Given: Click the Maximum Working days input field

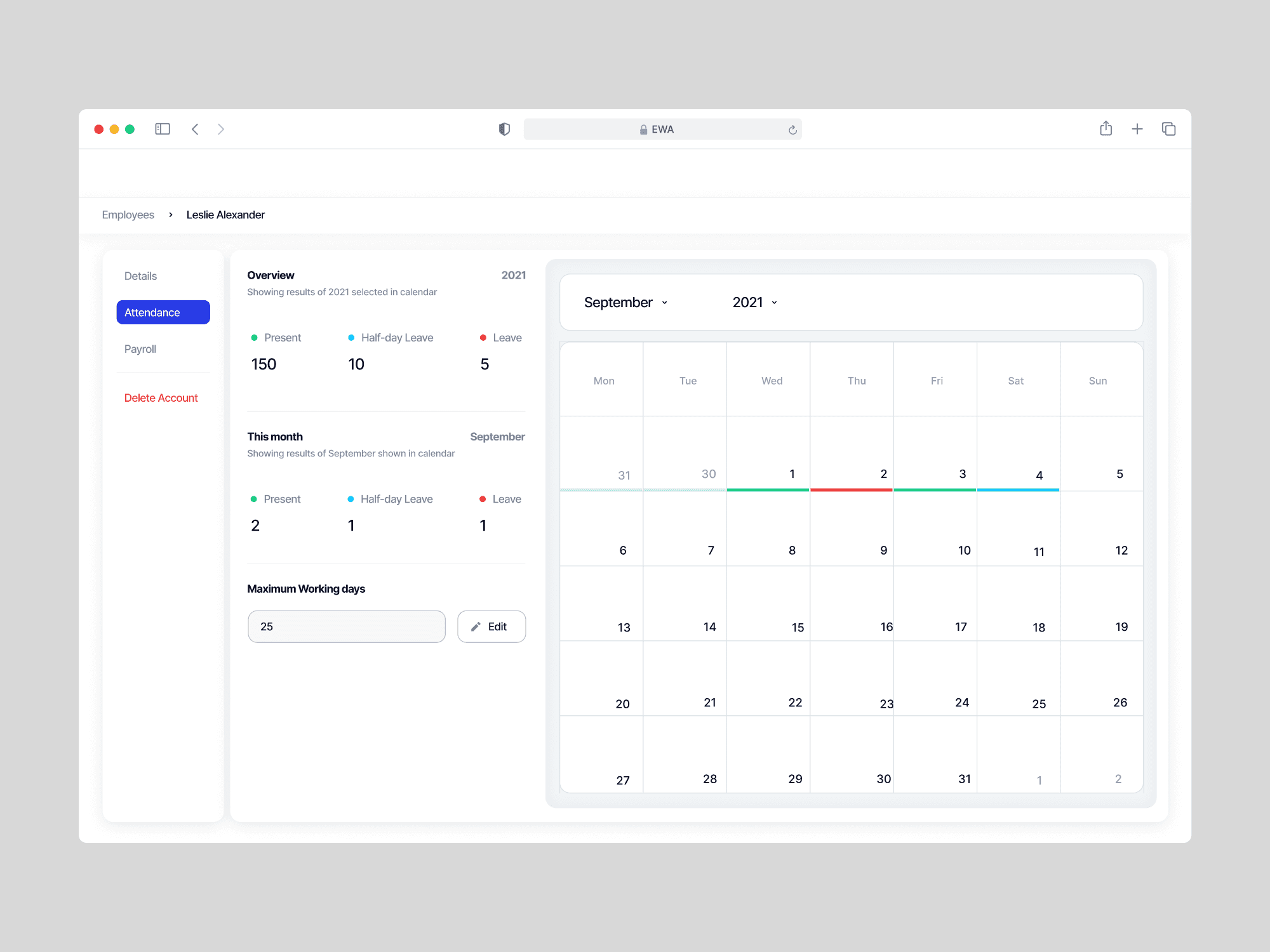Looking at the screenshot, I should 346,626.
